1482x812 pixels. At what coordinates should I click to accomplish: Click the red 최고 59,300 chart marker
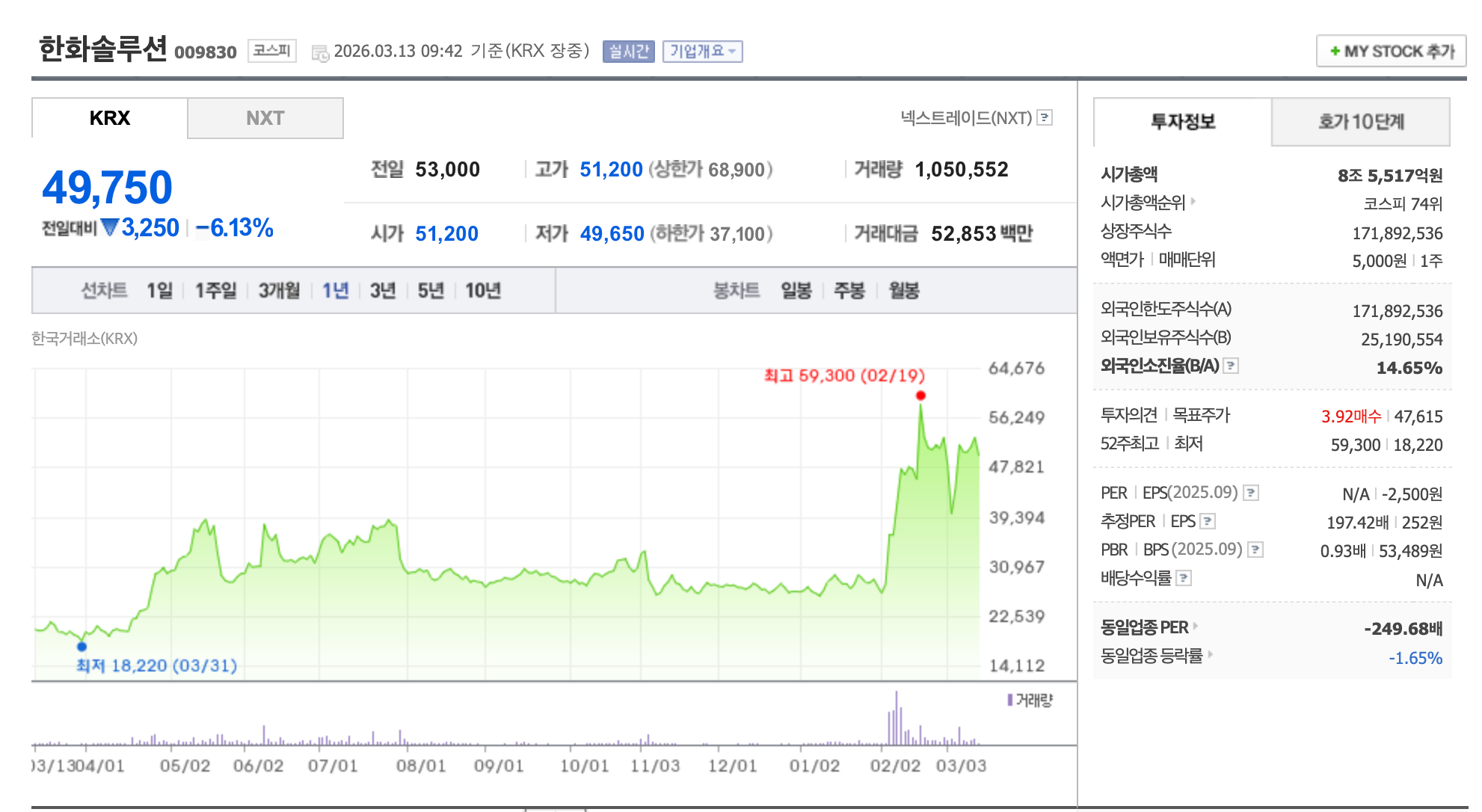coord(920,396)
